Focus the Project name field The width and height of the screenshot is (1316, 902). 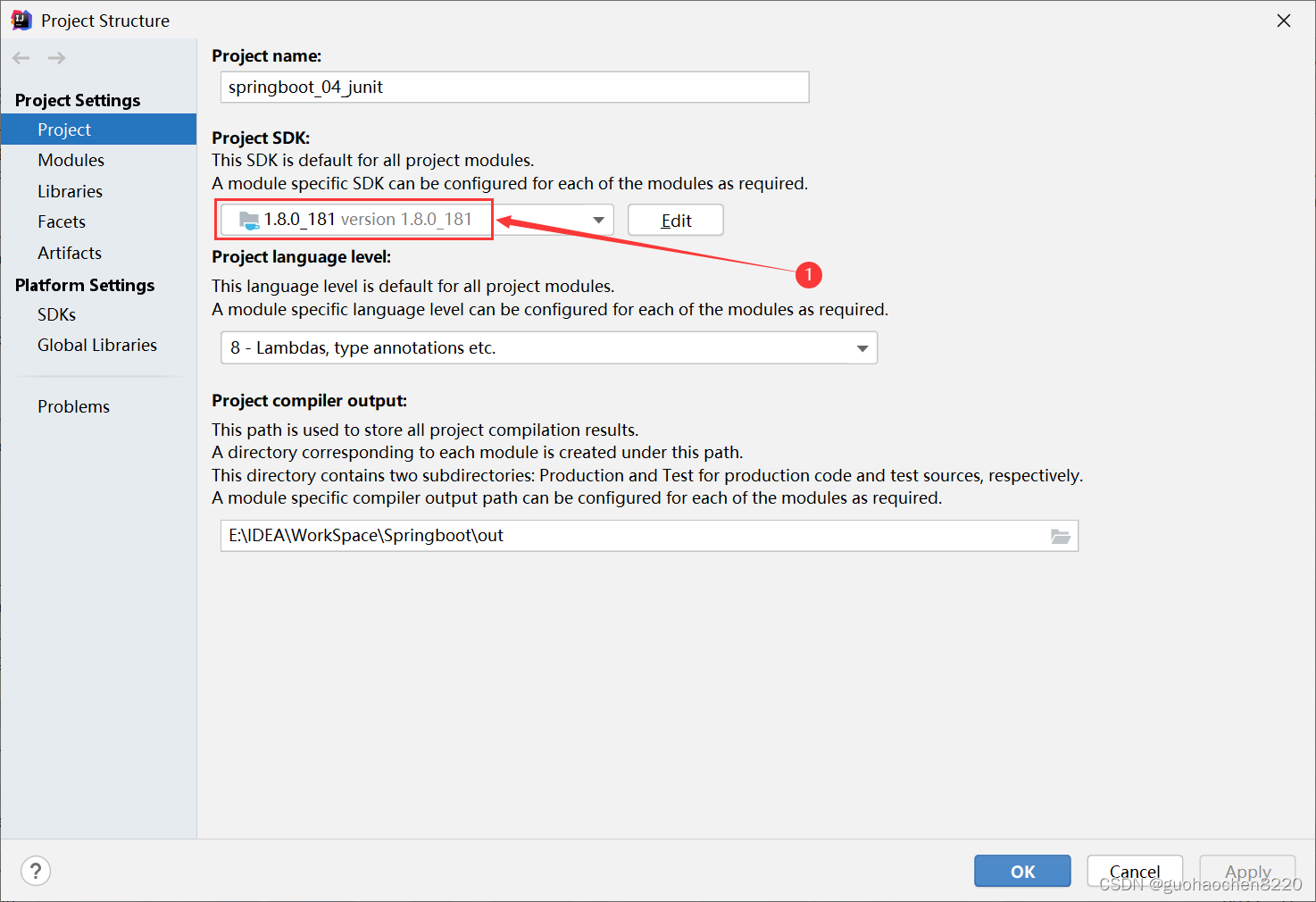pos(514,88)
